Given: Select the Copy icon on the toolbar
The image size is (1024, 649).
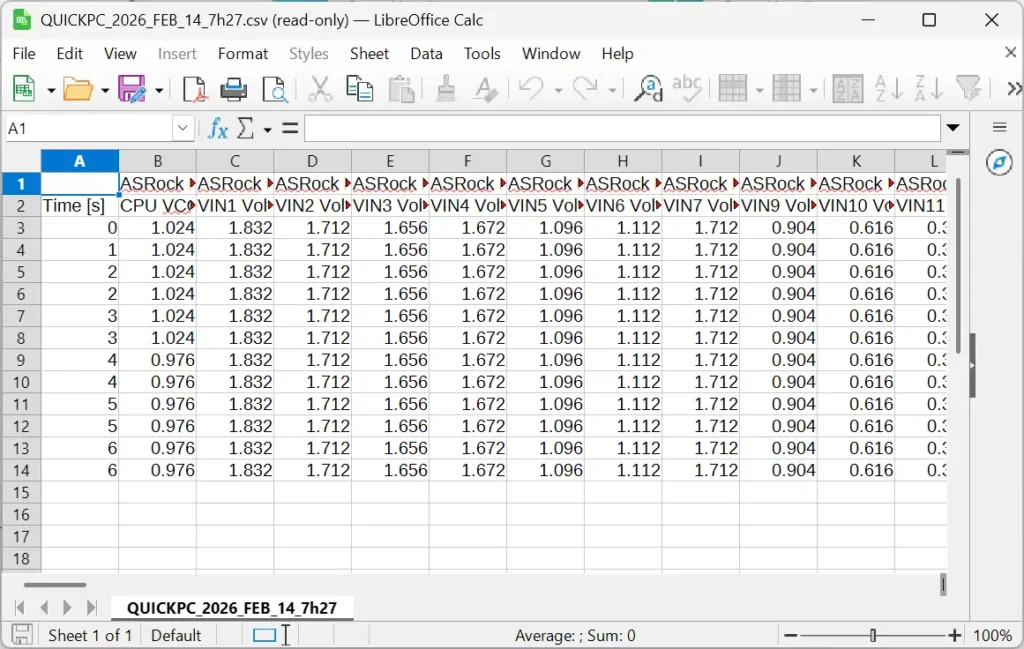Looking at the screenshot, I should [x=360, y=88].
